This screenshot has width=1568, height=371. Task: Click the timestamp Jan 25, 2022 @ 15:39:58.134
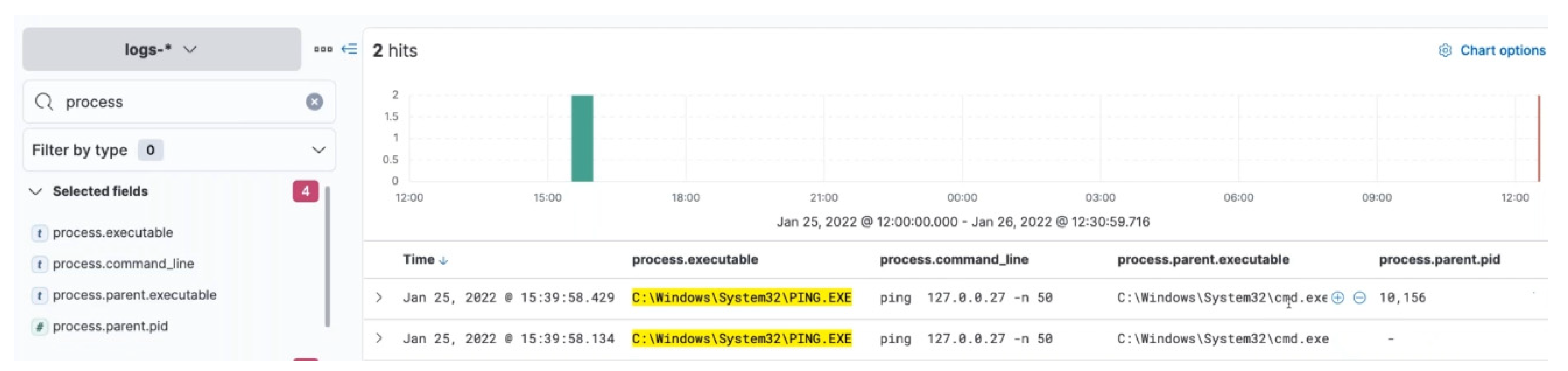tap(508, 338)
